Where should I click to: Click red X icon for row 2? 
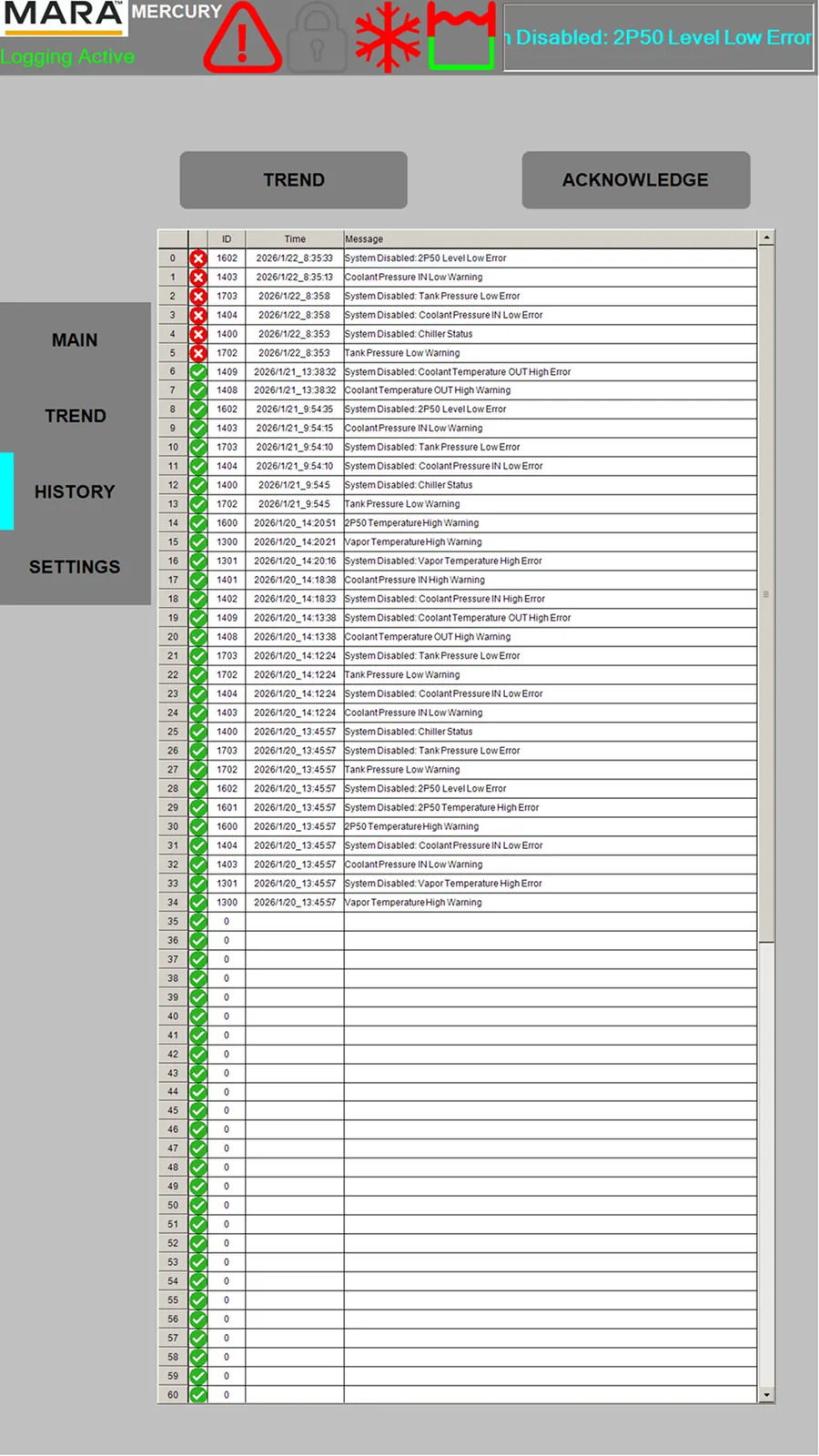click(x=198, y=297)
